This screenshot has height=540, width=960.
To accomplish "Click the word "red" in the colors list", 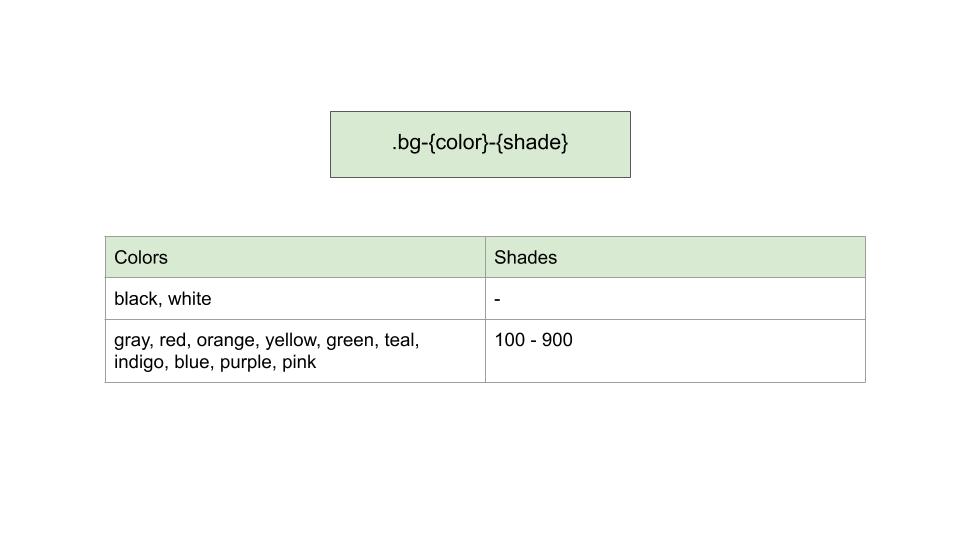I will [173, 341].
